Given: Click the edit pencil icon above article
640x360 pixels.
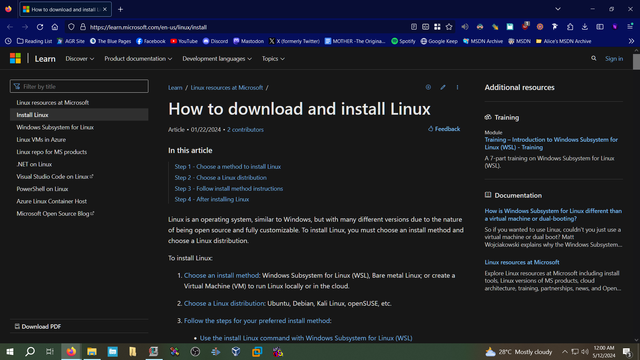Looking at the screenshot, I should pyautogui.click(x=443, y=87).
